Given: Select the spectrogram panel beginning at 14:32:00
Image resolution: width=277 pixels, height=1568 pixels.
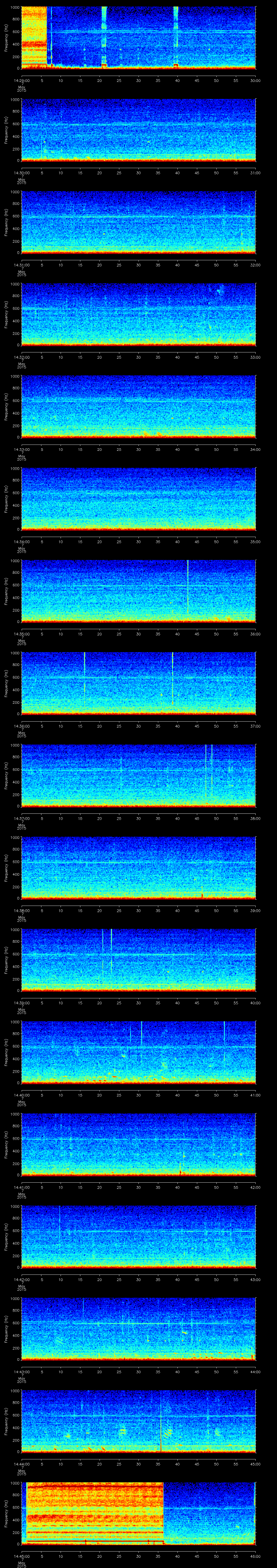Looking at the screenshot, I should 138,315.
